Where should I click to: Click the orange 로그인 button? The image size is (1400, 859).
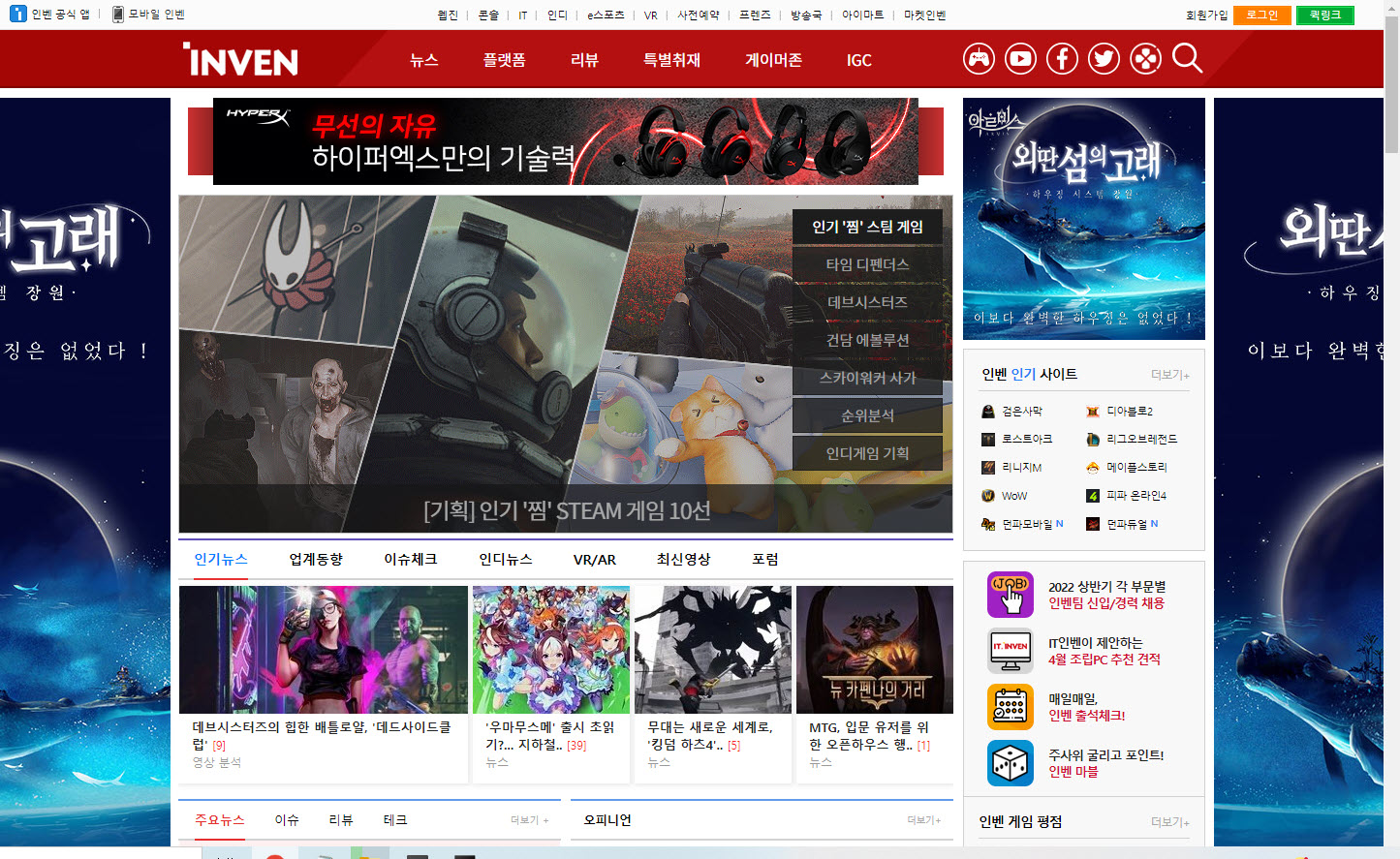1262,15
